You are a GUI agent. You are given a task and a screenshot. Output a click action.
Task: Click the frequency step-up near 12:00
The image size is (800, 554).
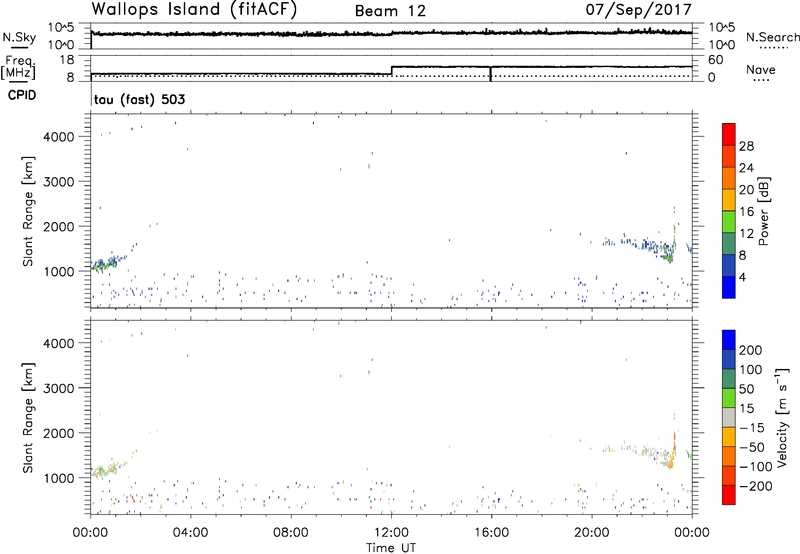[x=391, y=70]
